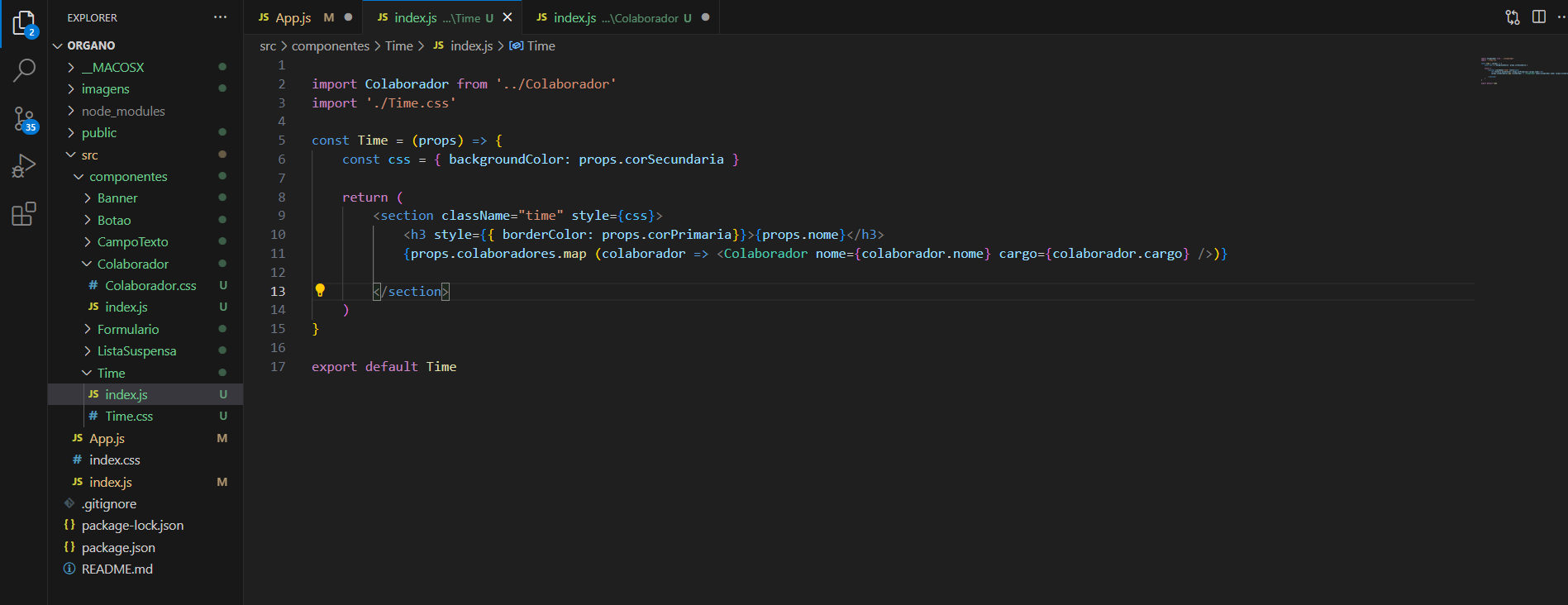Click 'componentes' breadcrumb segment
This screenshot has height=605, width=1568.
pos(331,46)
